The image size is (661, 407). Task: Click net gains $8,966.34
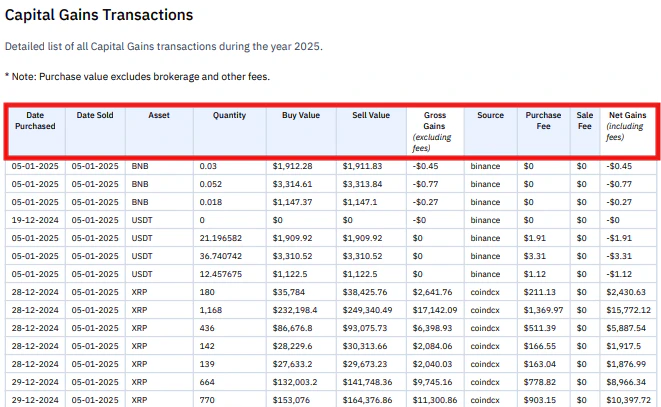pyautogui.click(x=626, y=382)
